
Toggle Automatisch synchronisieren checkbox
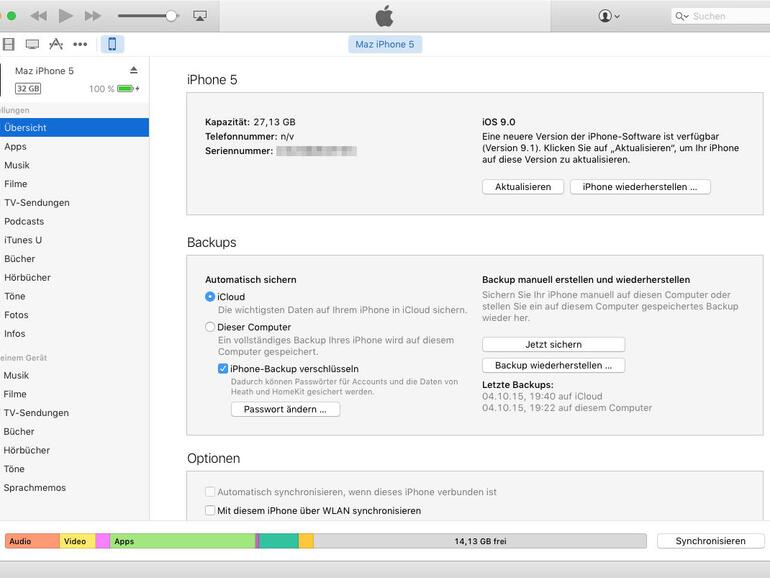pos(210,492)
